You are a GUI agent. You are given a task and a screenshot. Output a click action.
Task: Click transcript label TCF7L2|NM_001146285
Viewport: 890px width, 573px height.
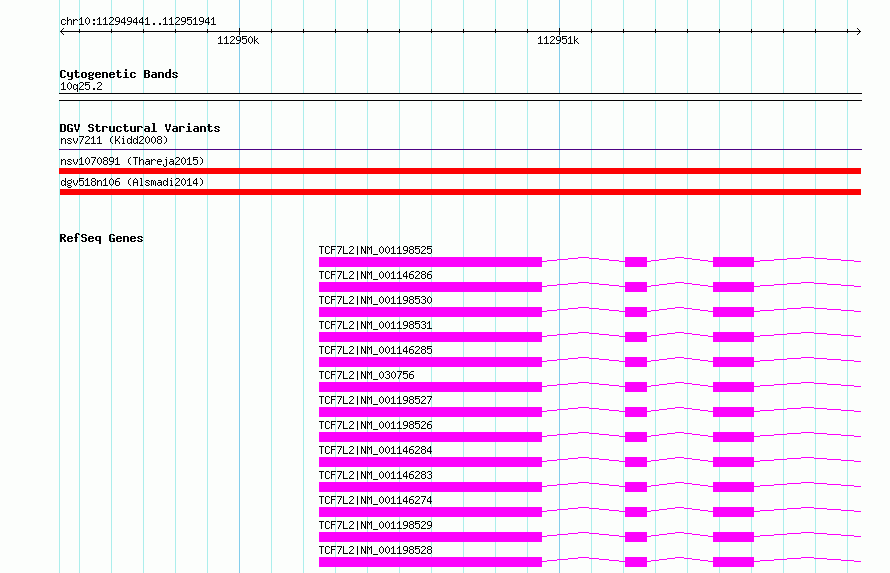point(375,350)
